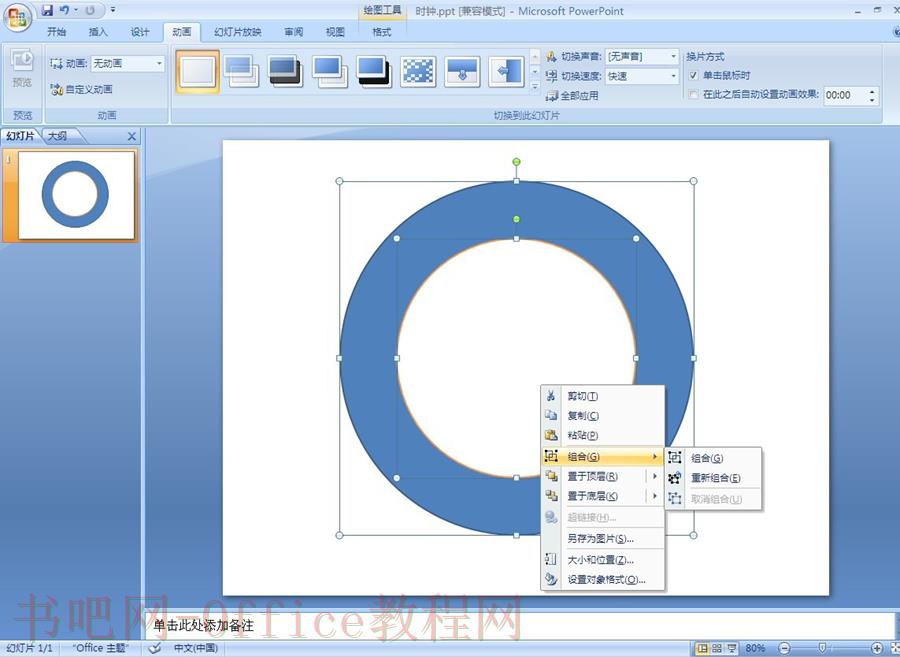
Task: Choose 设置对象格式(O)... from context menu
Action: [x=603, y=580]
